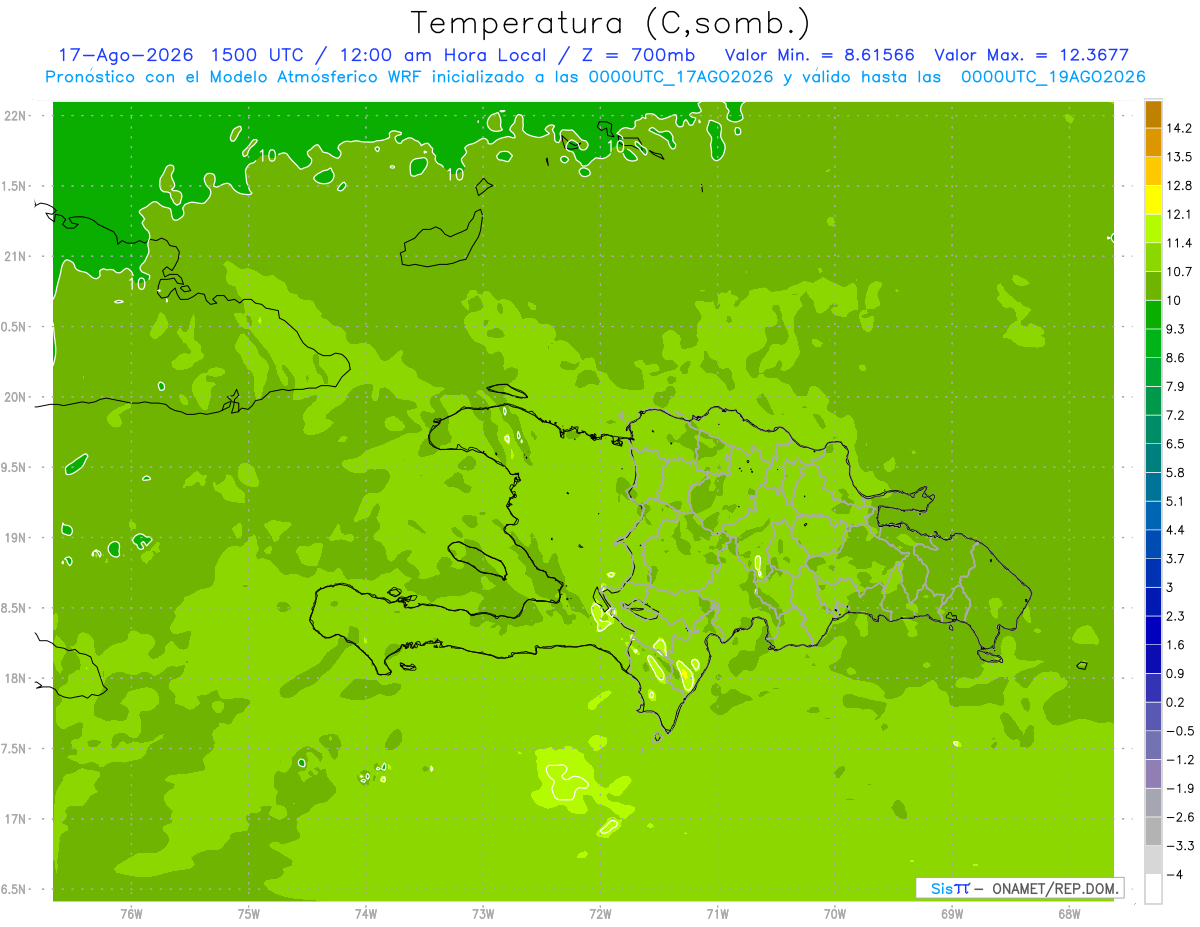Click the '19N' latitude axis label
This screenshot has width=1200, height=927.
tap(16, 538)
